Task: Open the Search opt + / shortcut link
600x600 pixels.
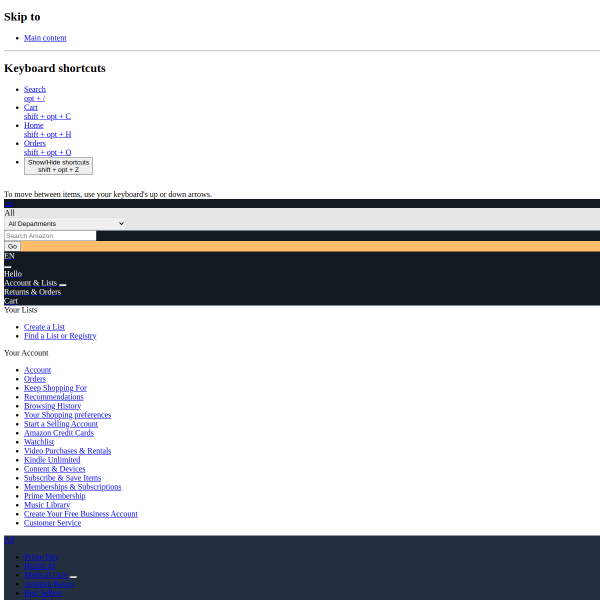Action: pyautogui.click(x=35, y=94)
